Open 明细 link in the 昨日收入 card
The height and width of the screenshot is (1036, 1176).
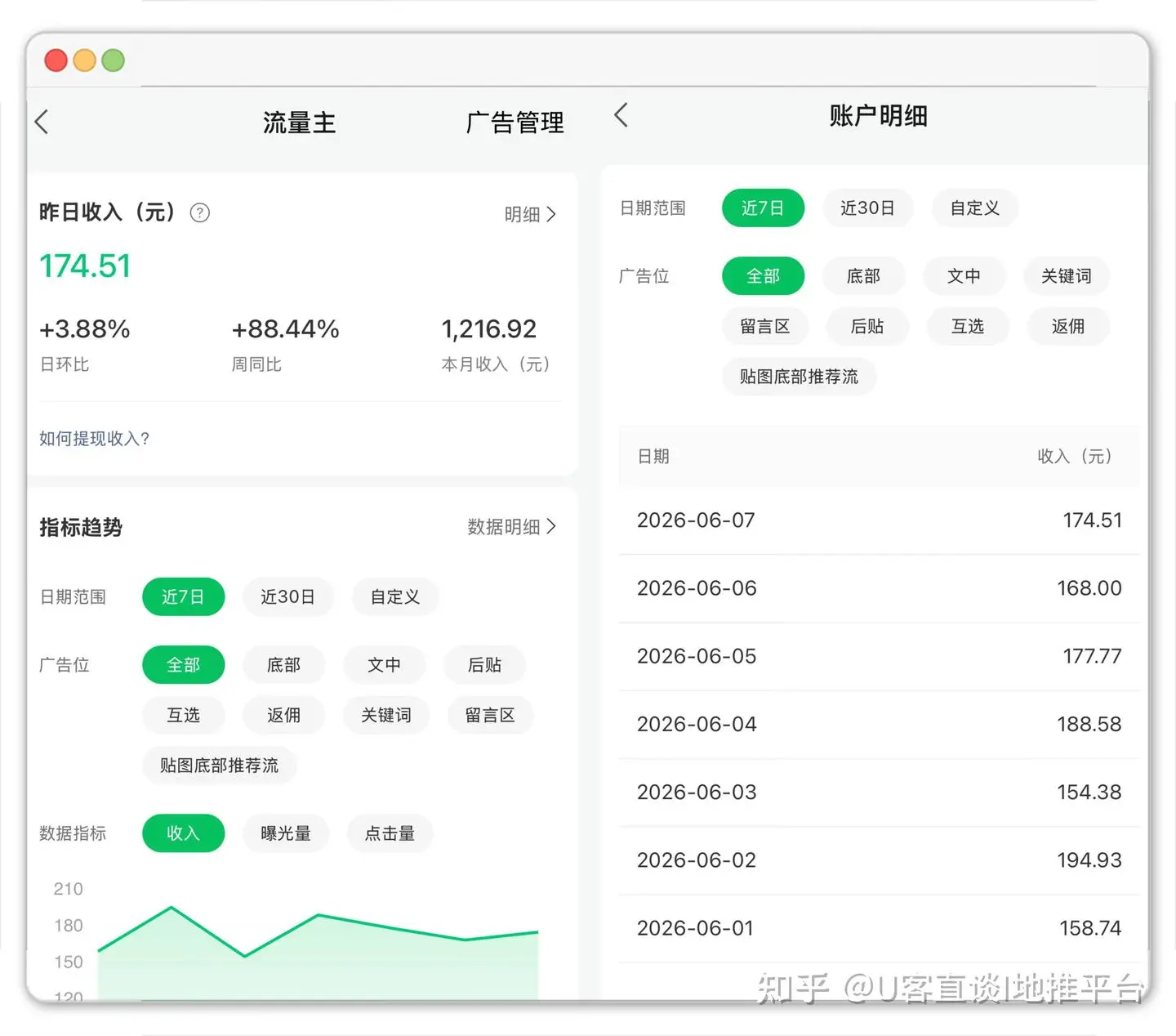click(530, 214)
